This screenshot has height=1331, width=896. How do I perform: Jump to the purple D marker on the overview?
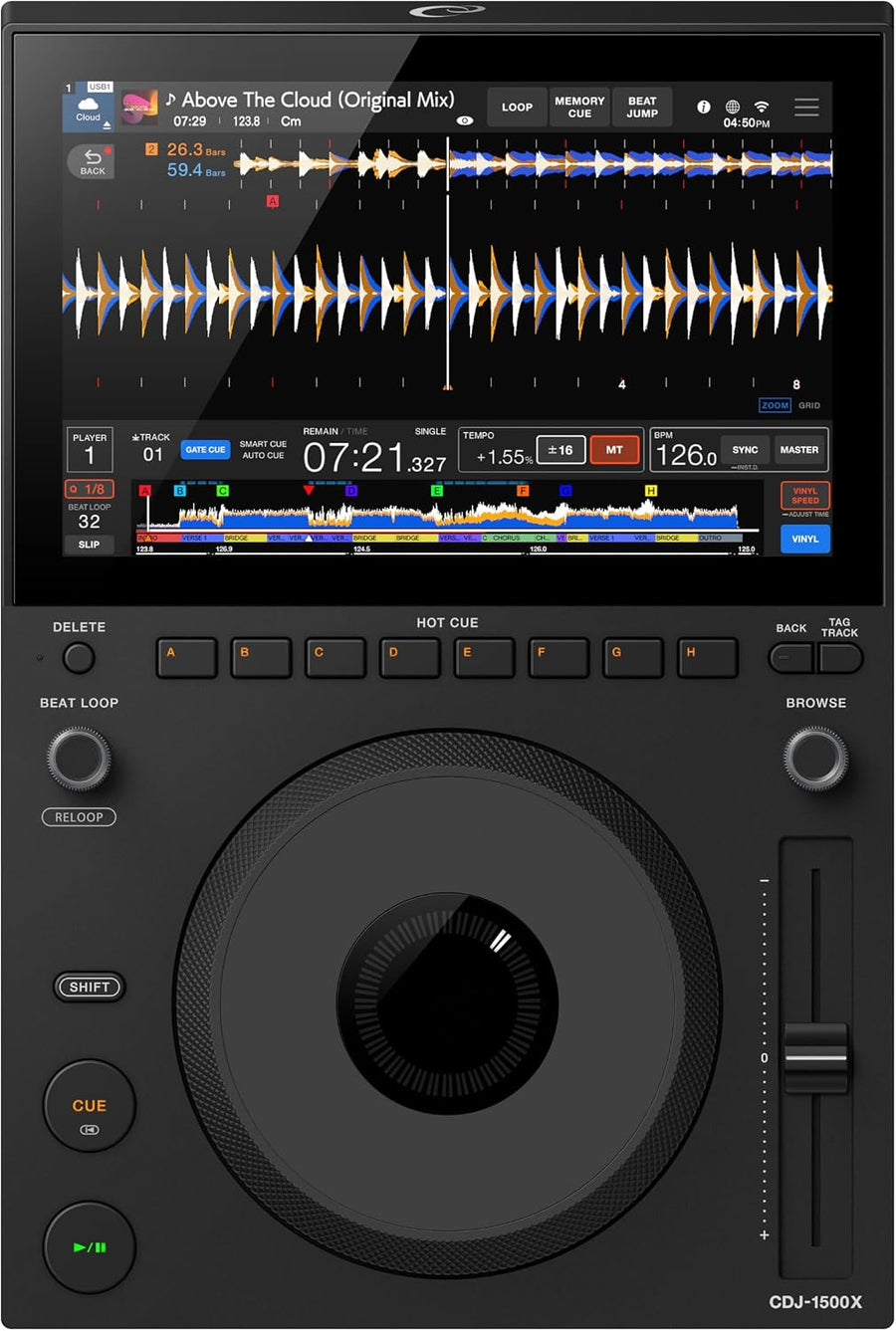click(x=350, y=491)
